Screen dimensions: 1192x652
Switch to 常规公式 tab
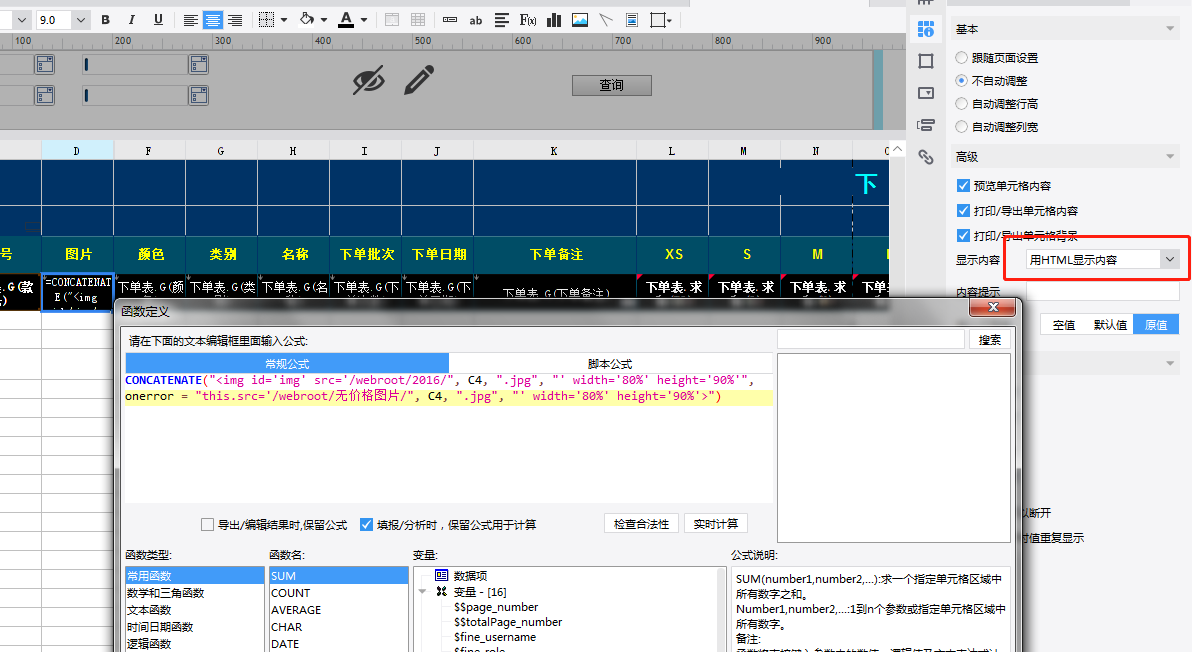pos(287,364)
